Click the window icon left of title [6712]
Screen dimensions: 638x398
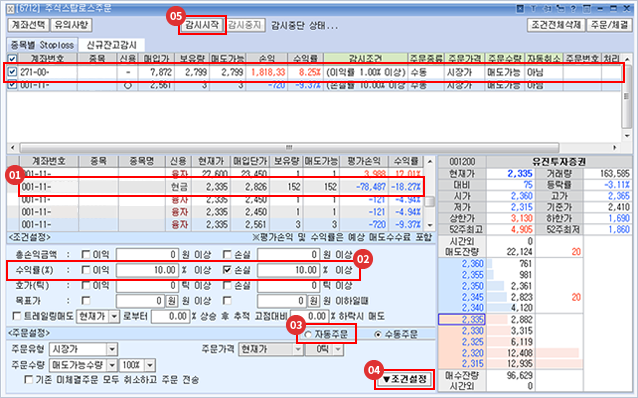(11, 9)
